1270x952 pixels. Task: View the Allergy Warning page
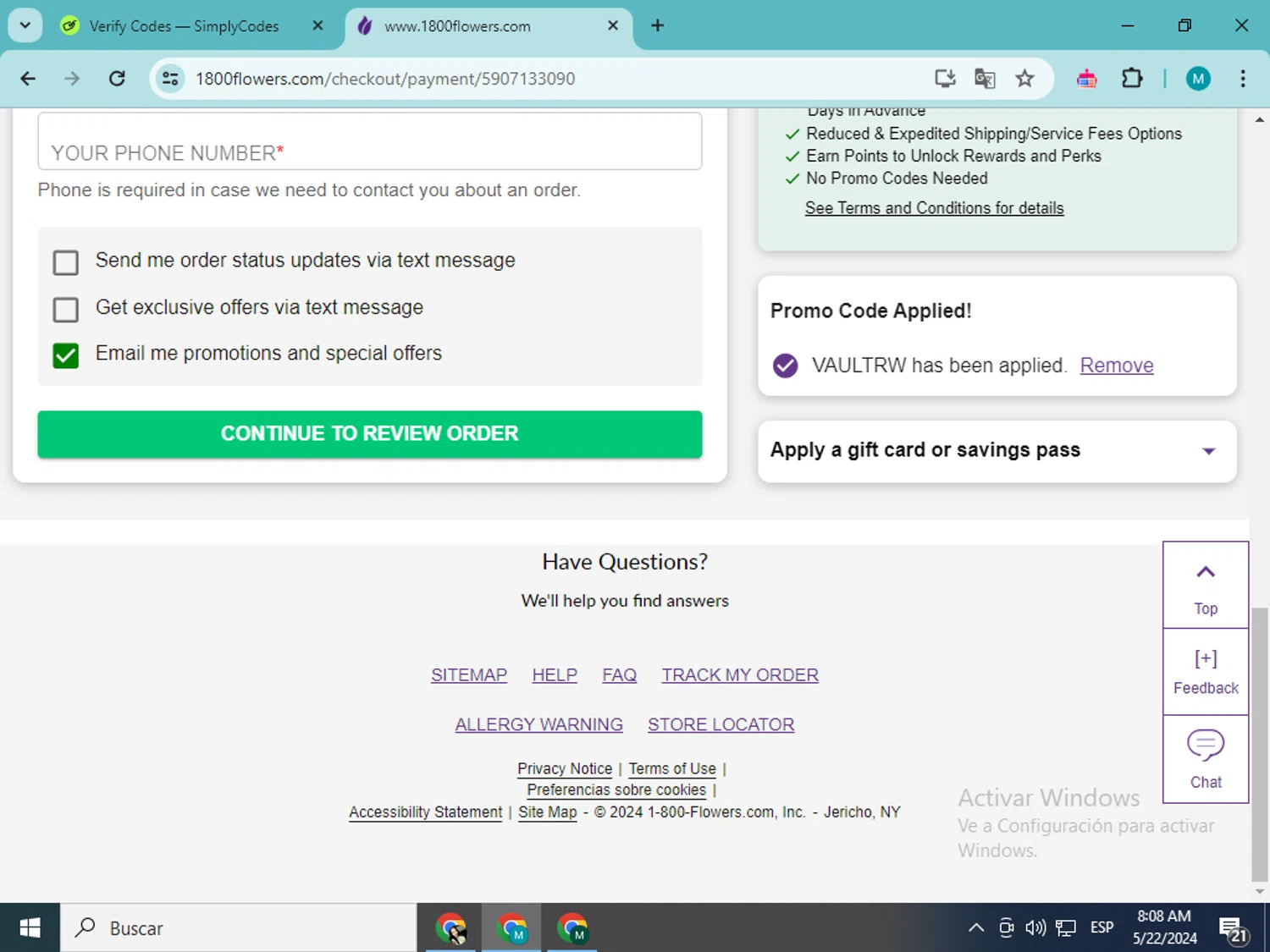pos(538,725)
